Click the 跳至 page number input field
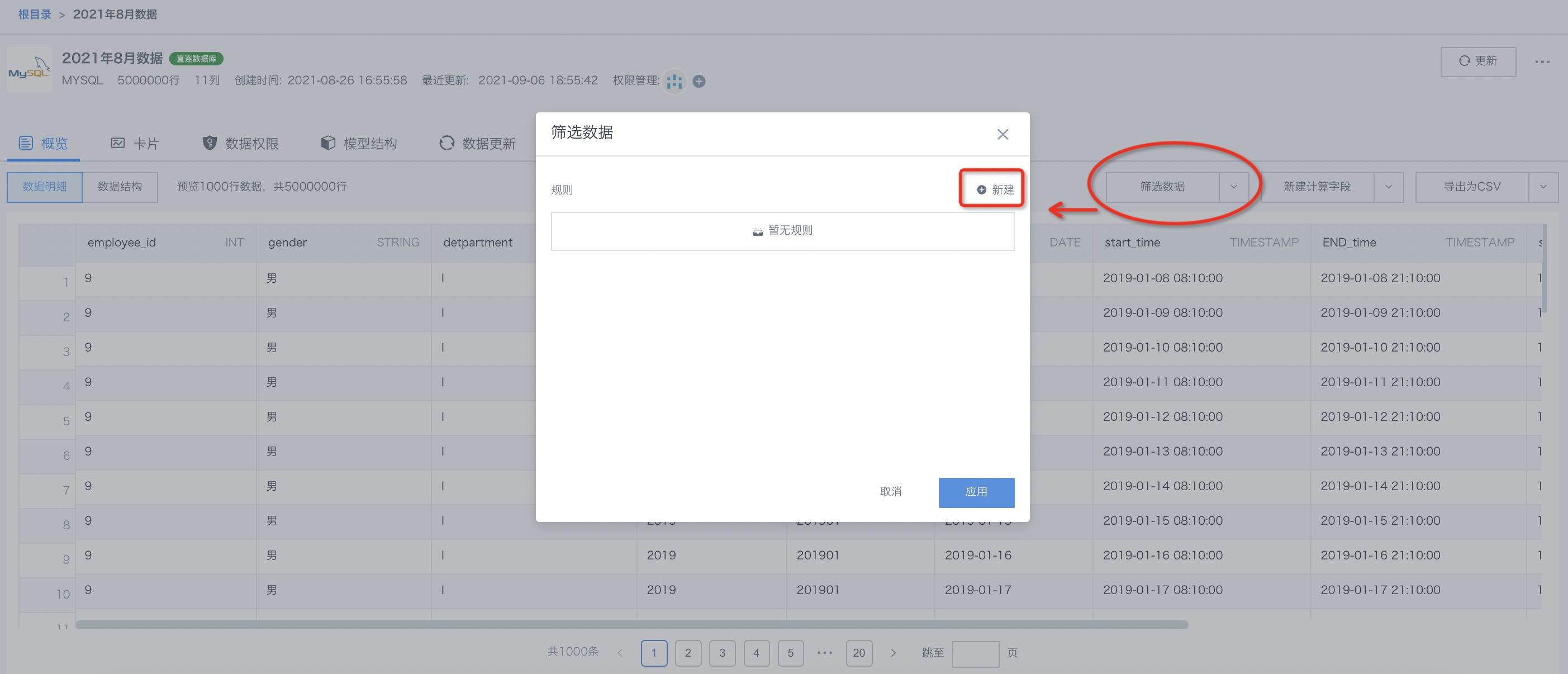 [x=975, y=653]
